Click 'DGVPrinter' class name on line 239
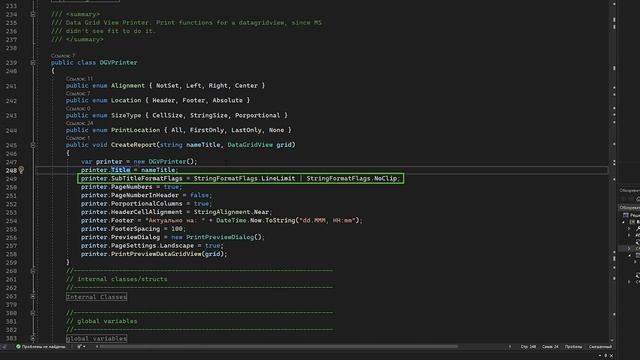The width and height of the screenshot is (640, 360). coord(118,62)
